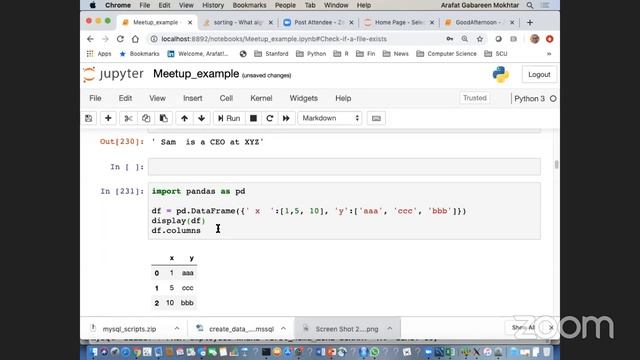Open the saved passwords key icon
Screen dimensions: 640x360
click(x=449, y=39)
